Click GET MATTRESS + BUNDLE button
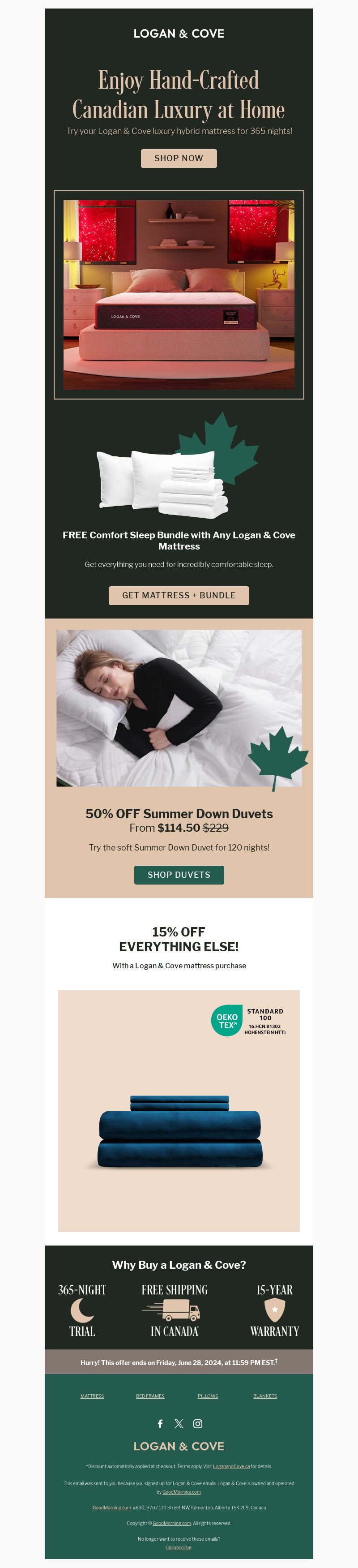358x1568 pixels. [x=179, y=595]
